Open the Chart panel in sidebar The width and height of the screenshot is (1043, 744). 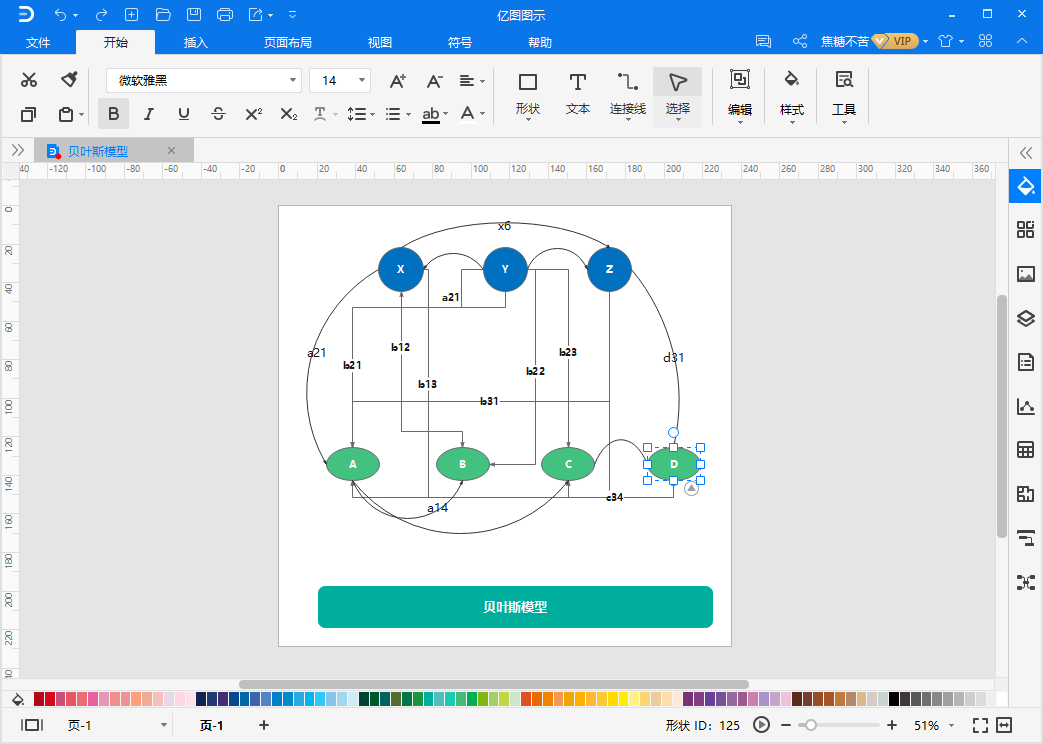click(1025, 406)
